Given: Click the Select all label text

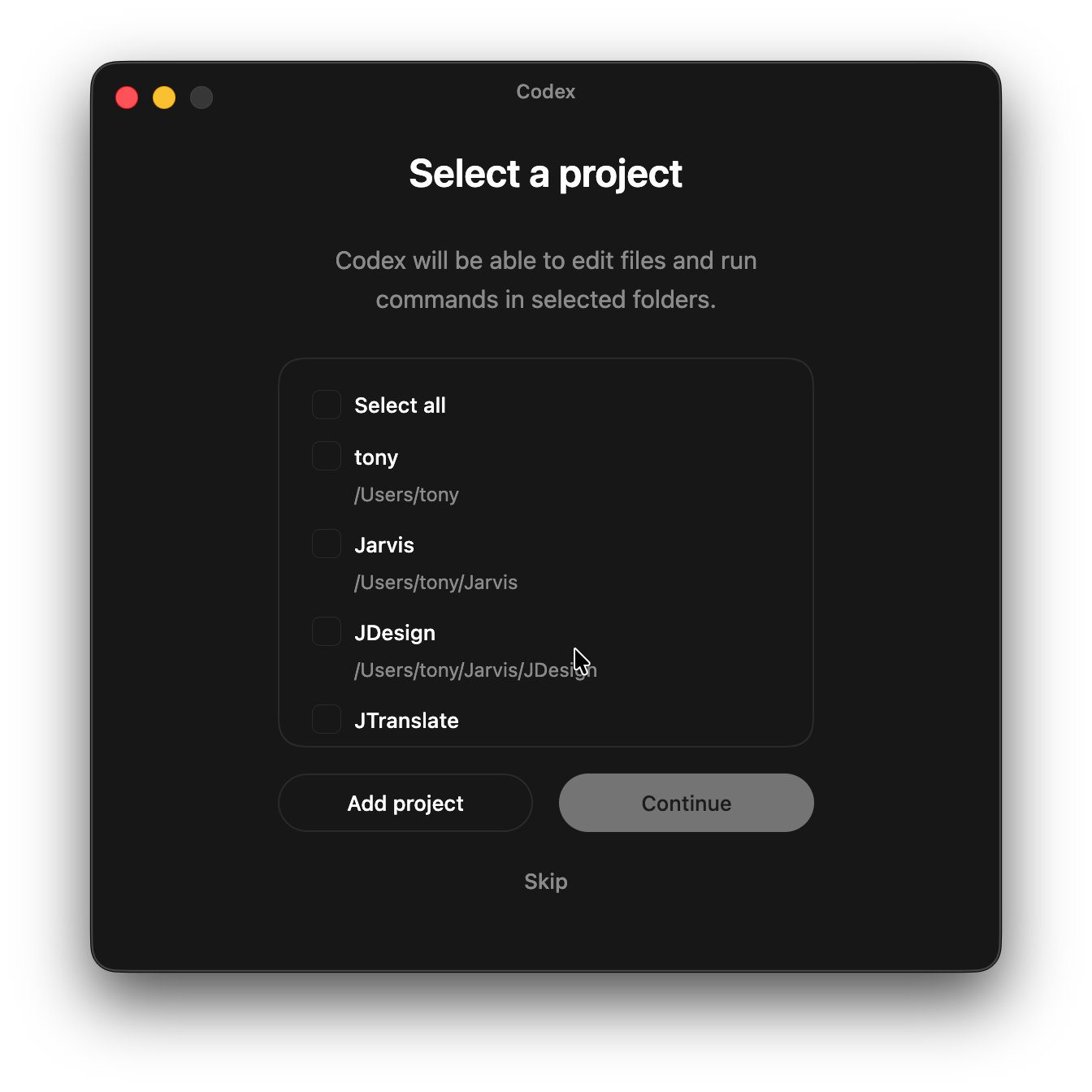Looking at the screenshot, I should pyautogui.click(x=400, y=405).
